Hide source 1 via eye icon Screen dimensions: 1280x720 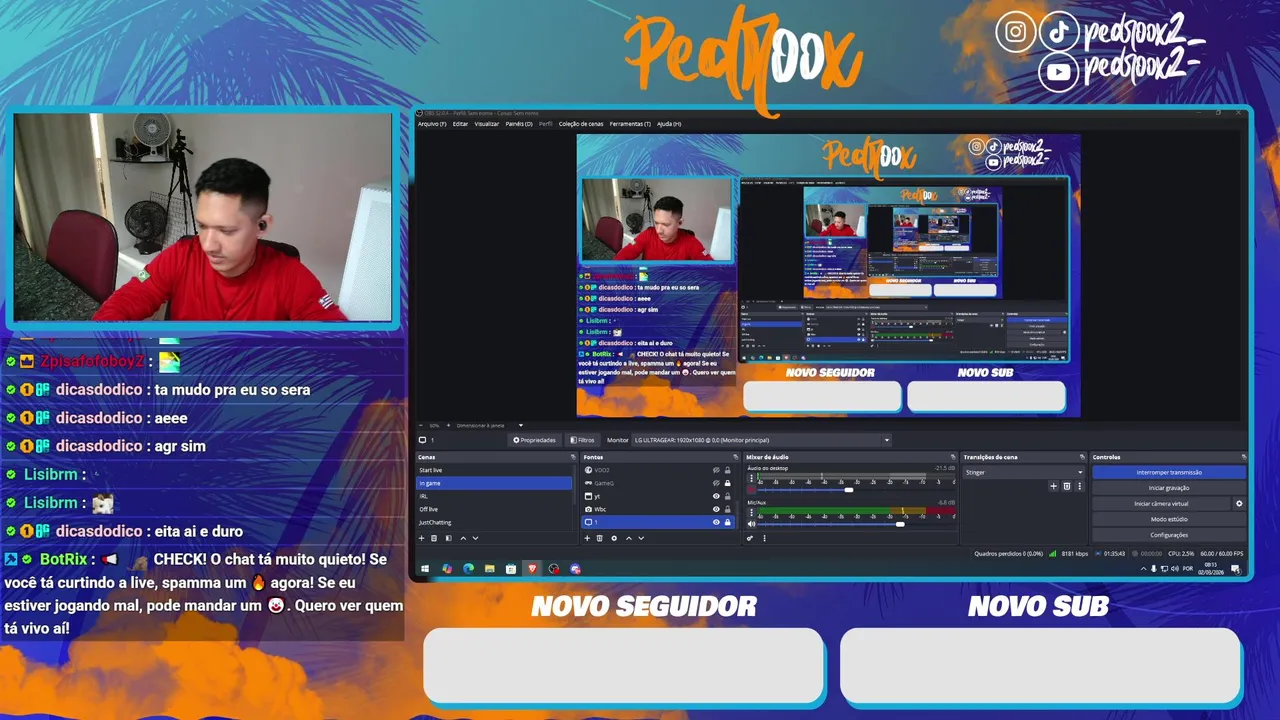point(716,522)
